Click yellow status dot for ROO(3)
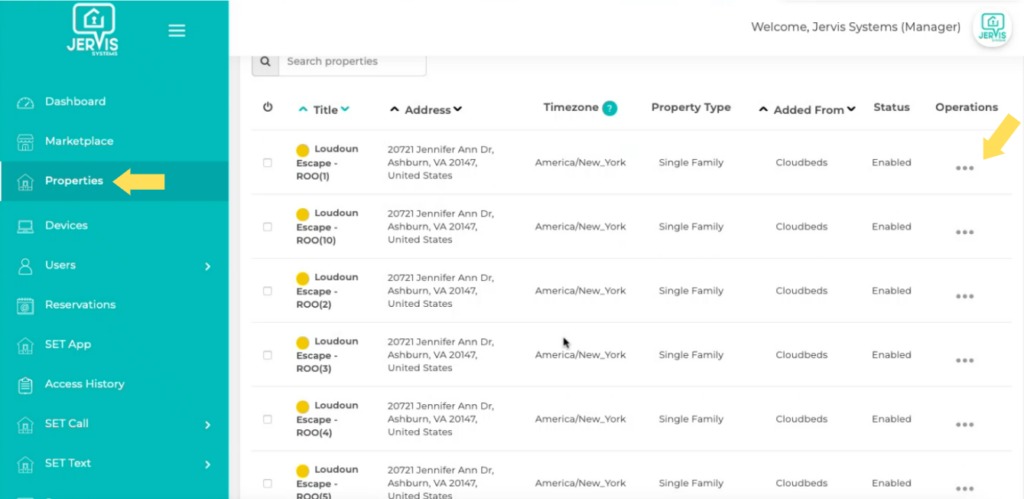The width and height of the screenshot is (1024, 499). tap(302, 343)
